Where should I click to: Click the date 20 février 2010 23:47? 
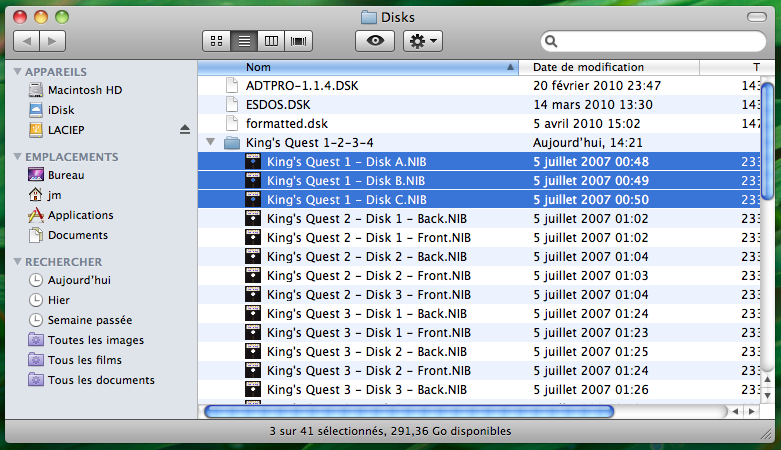click(x=597, y=86)
